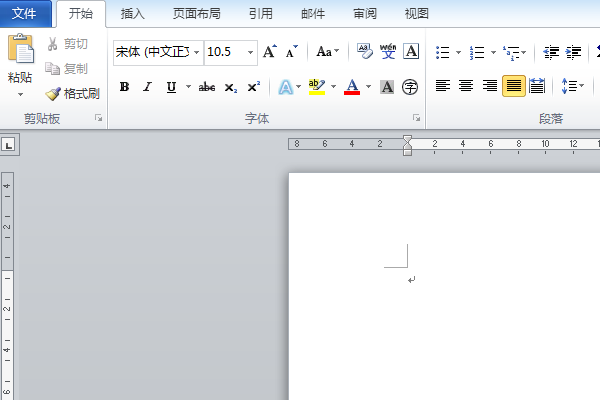Expand the text effects dropdown arrow
Viewport: 600px width, 400px height.
tap(298, 87)
